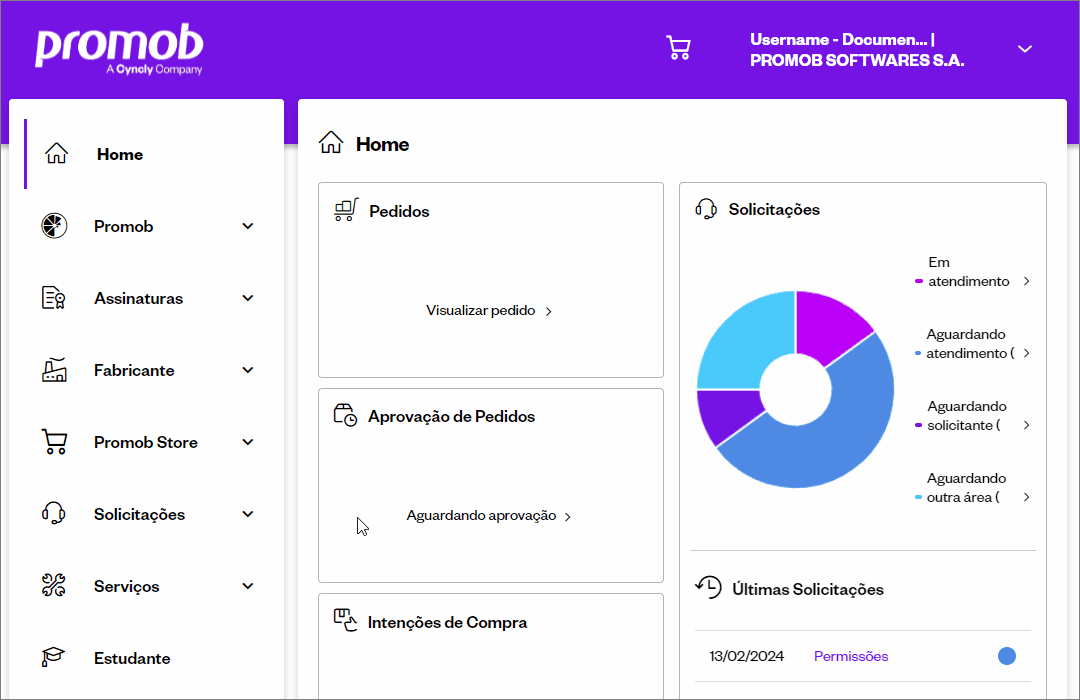Expand the Assinaturas submenu chevron

(x=248, y=298)
